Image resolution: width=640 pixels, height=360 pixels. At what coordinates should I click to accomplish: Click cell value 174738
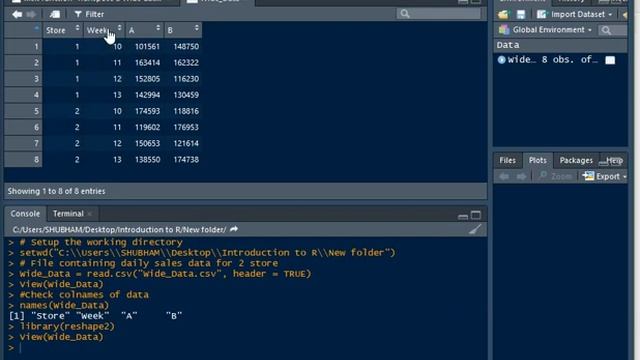(x=186, y=160)
